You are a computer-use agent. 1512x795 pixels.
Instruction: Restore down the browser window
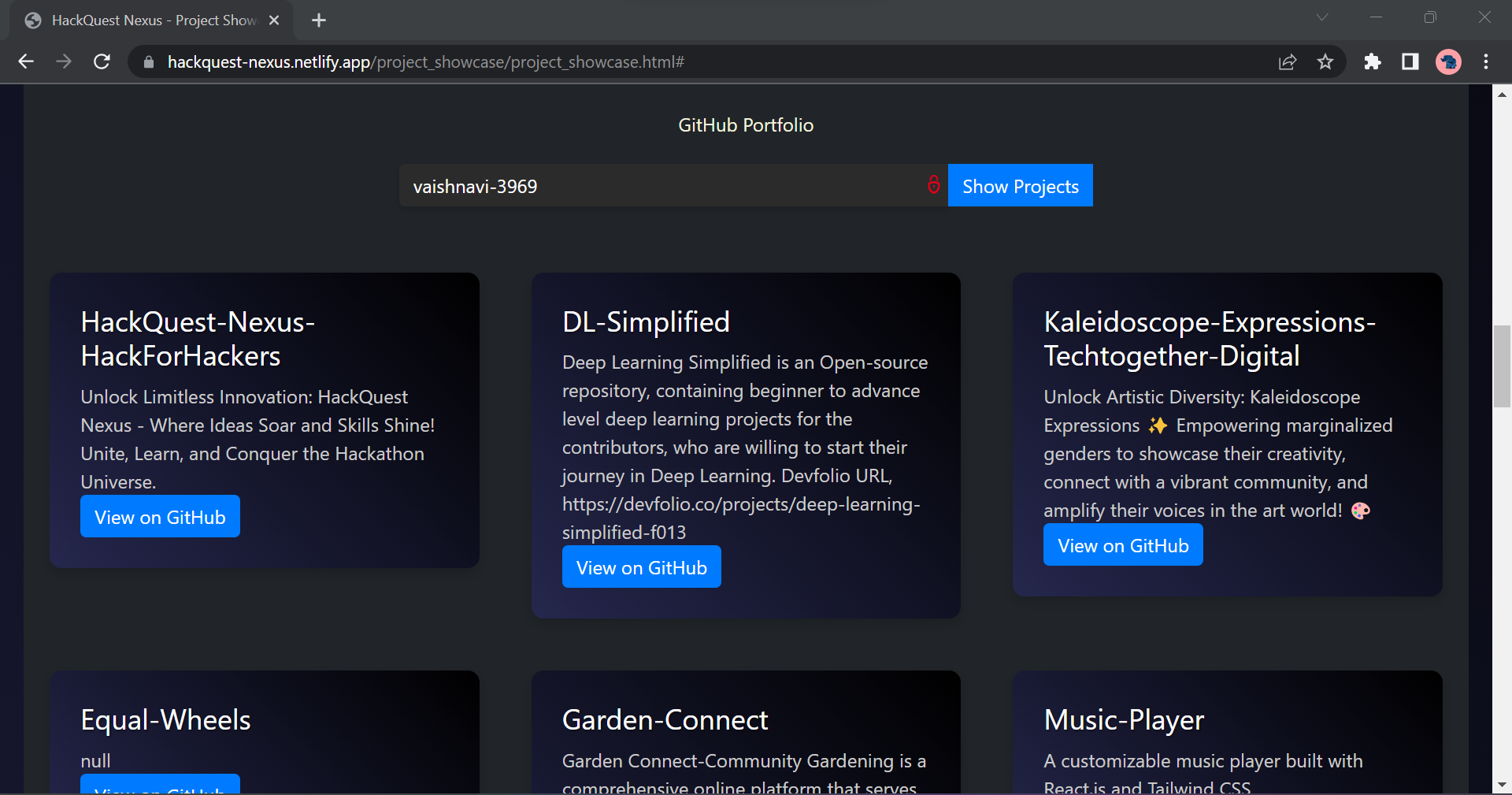[x=1430, y=17]
